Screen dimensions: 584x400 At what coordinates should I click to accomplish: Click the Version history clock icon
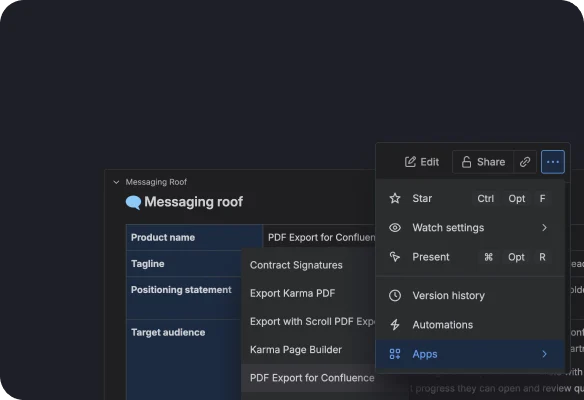click(395, 295)
